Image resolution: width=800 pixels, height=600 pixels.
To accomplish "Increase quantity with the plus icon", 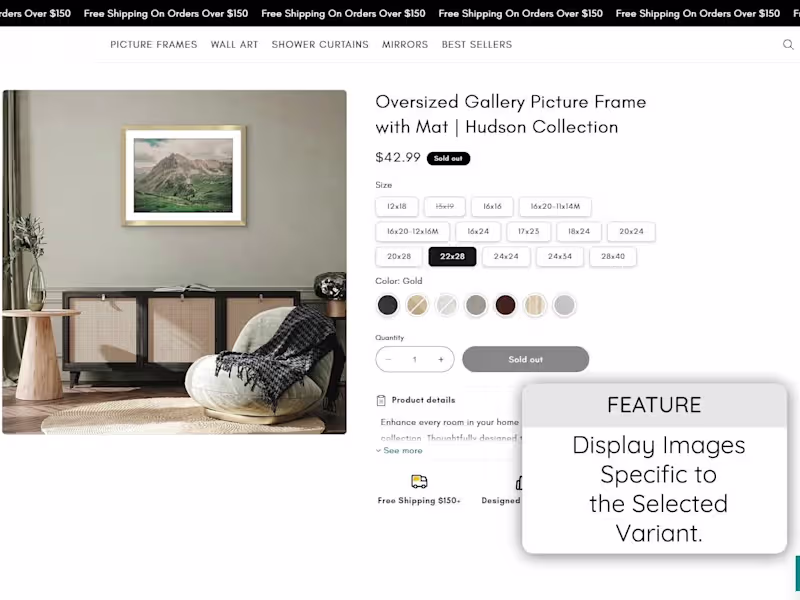I will pos(441,359).
